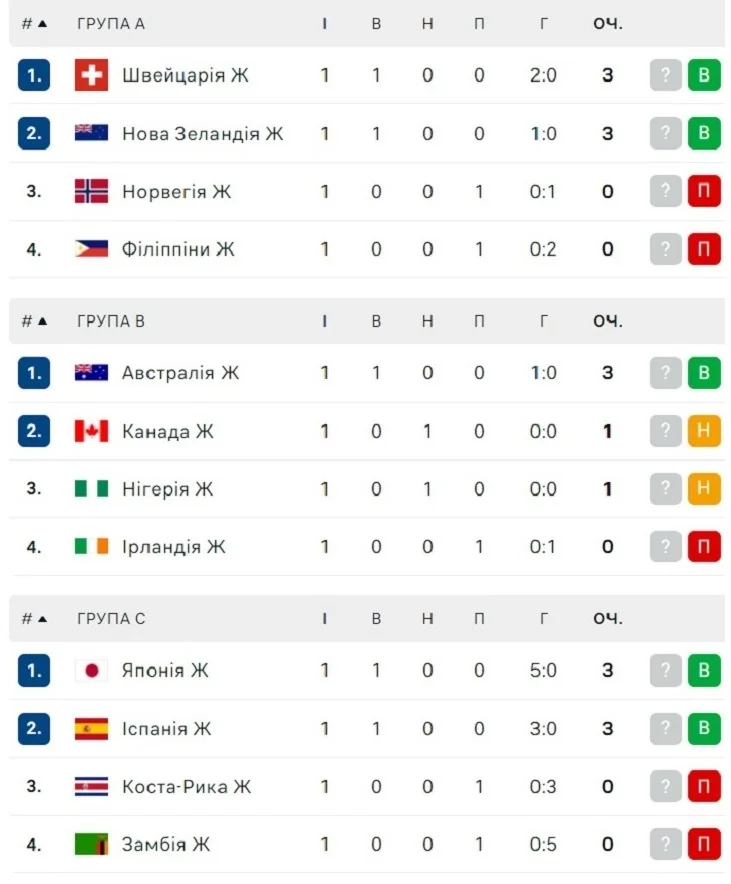Click the Norway flag icon

pyautogui.click(x=91, y=191)
